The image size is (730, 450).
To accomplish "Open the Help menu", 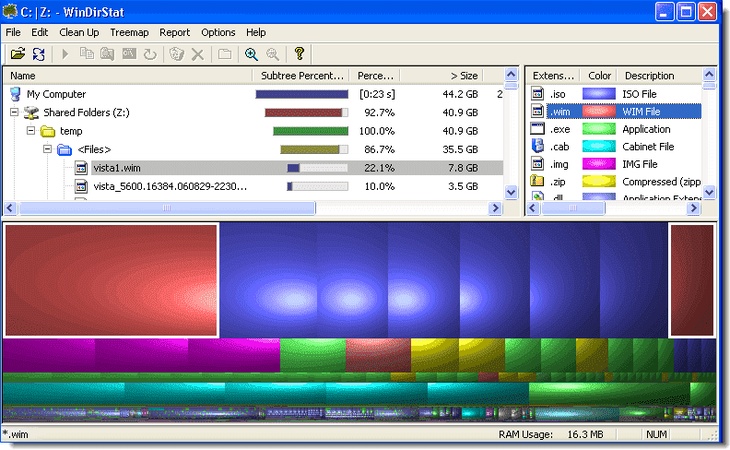I will click(x=256, y=33).
